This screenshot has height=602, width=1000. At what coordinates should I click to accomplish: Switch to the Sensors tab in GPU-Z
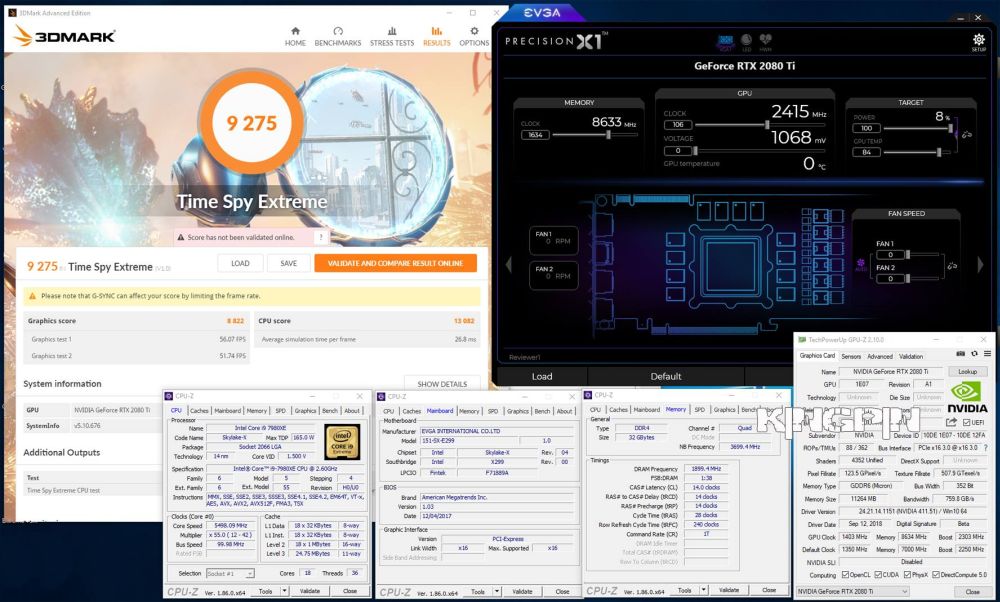851,356
